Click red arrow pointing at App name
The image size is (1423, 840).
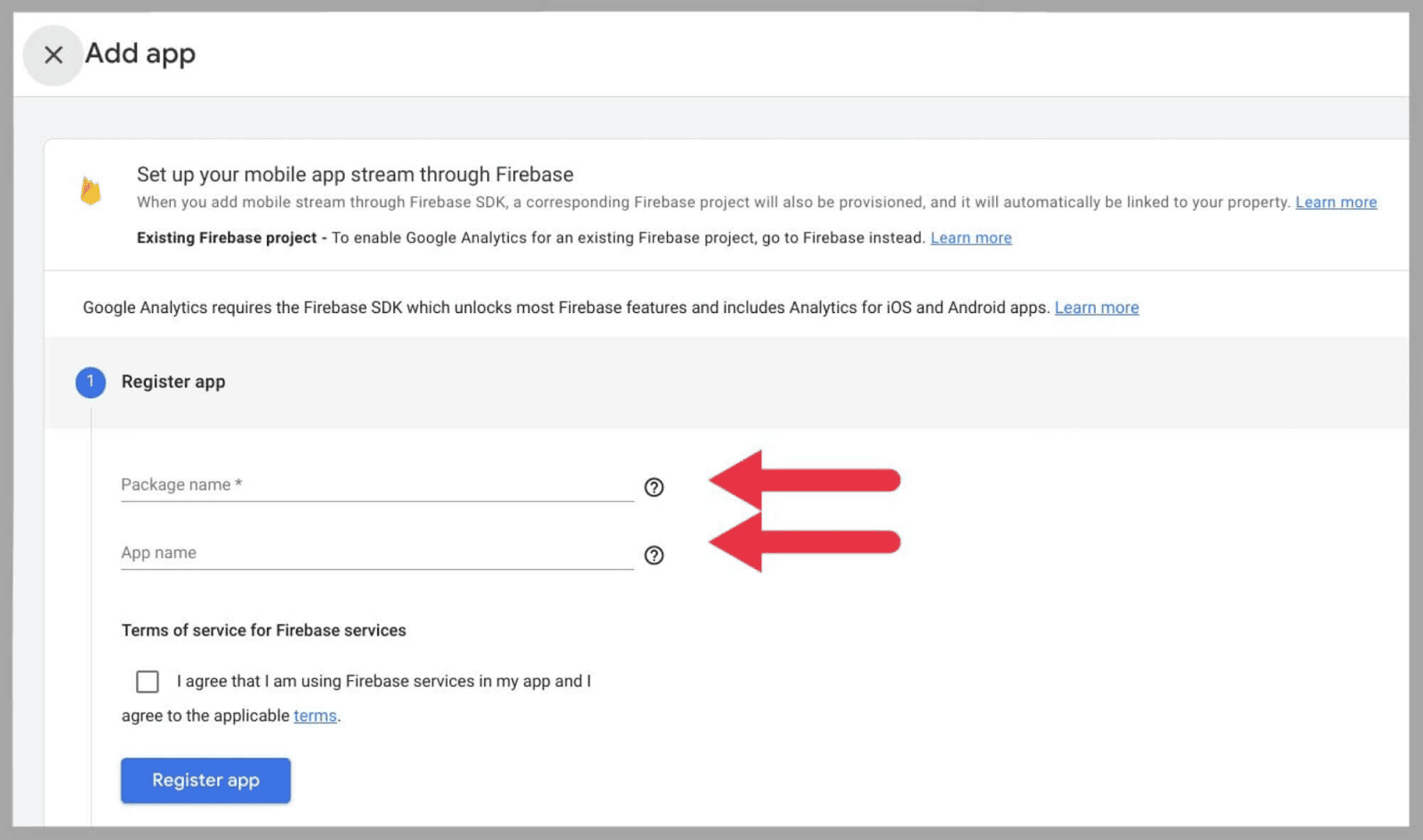click(x=803, y=542)
